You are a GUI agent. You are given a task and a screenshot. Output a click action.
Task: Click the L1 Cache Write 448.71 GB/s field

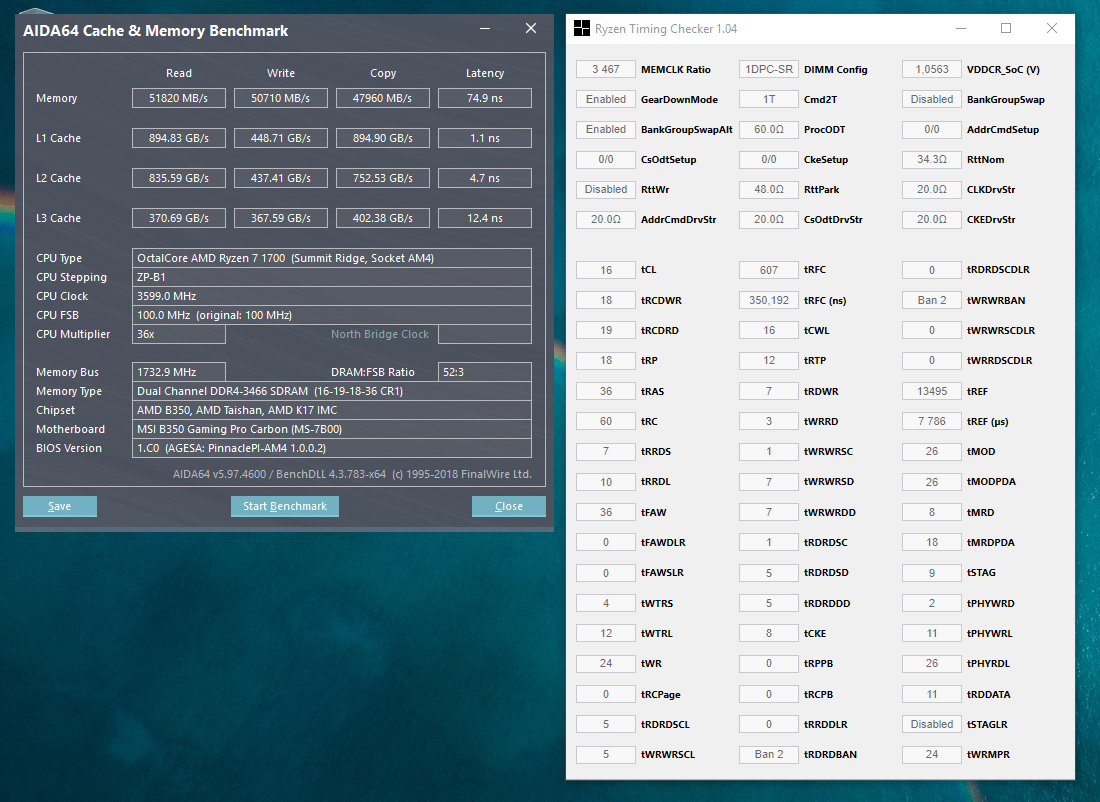pyautogui.click(x=281, y=138)
